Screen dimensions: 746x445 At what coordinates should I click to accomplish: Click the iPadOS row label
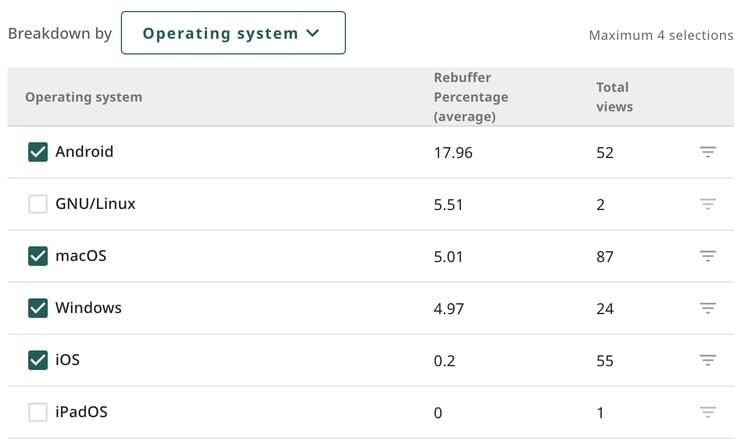click(x=81, y=412)
